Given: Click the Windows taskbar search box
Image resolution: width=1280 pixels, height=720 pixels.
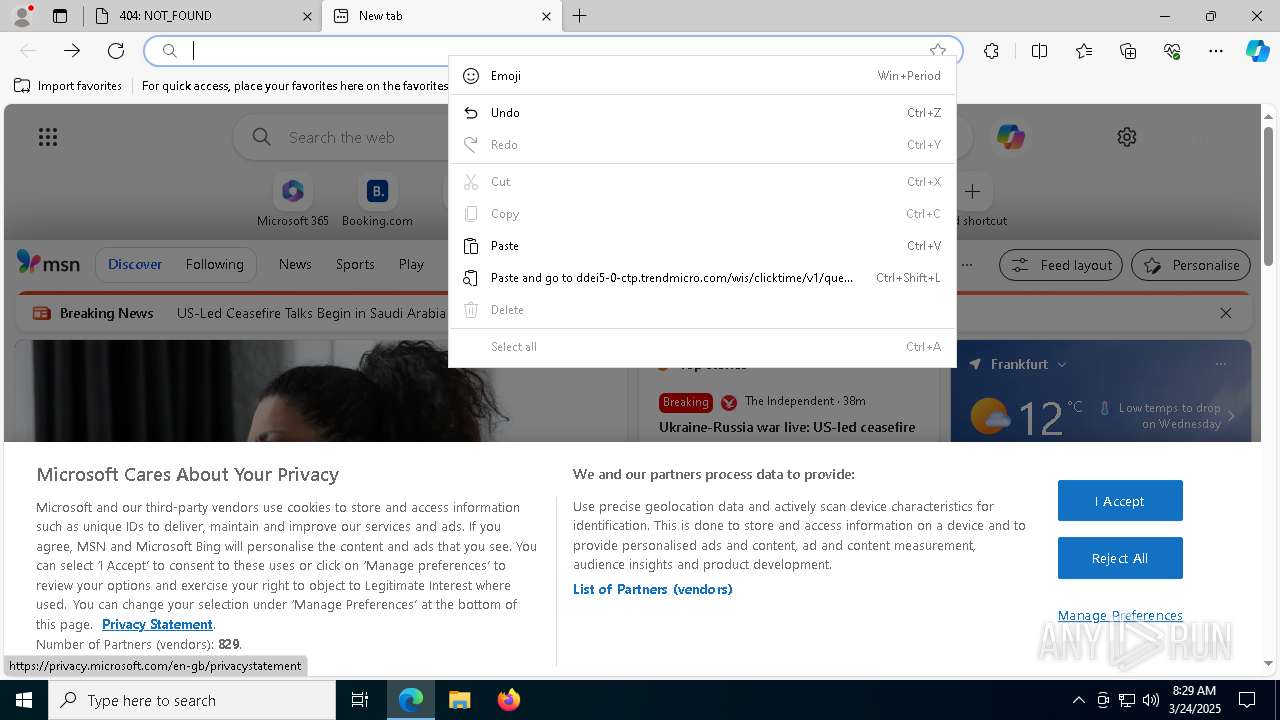Looking at the screenshot, I should click(192, 700).
